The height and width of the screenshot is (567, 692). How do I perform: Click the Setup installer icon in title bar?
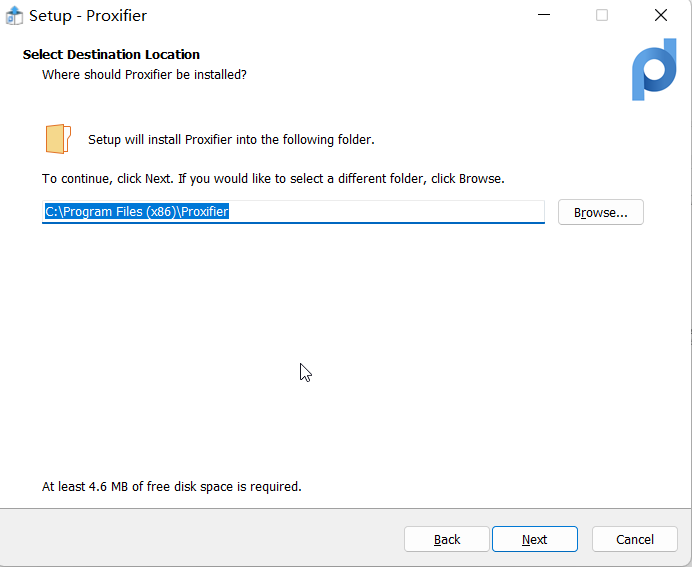tap(14, 16)
